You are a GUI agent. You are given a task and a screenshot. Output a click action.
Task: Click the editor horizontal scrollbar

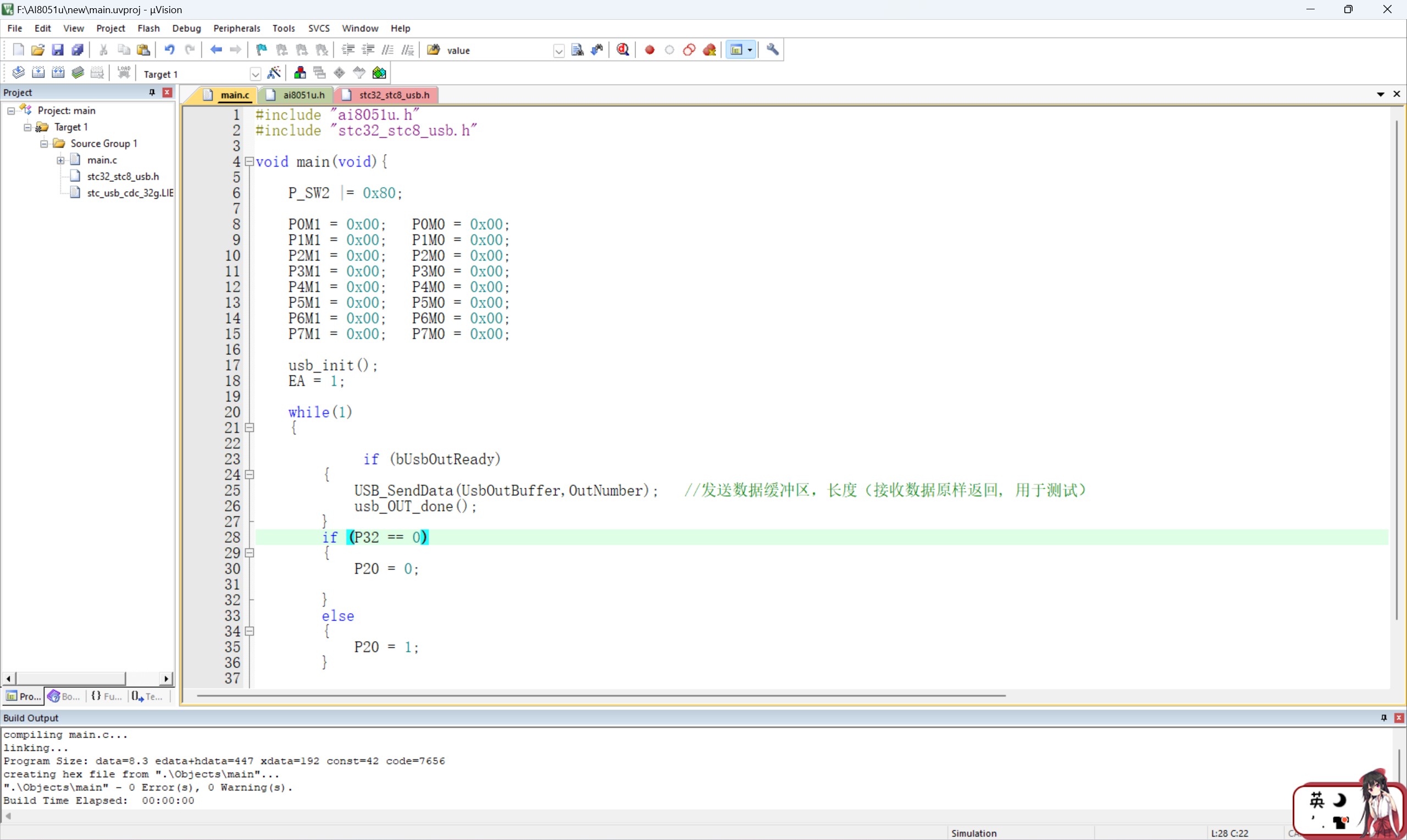[x=601, y=696]
